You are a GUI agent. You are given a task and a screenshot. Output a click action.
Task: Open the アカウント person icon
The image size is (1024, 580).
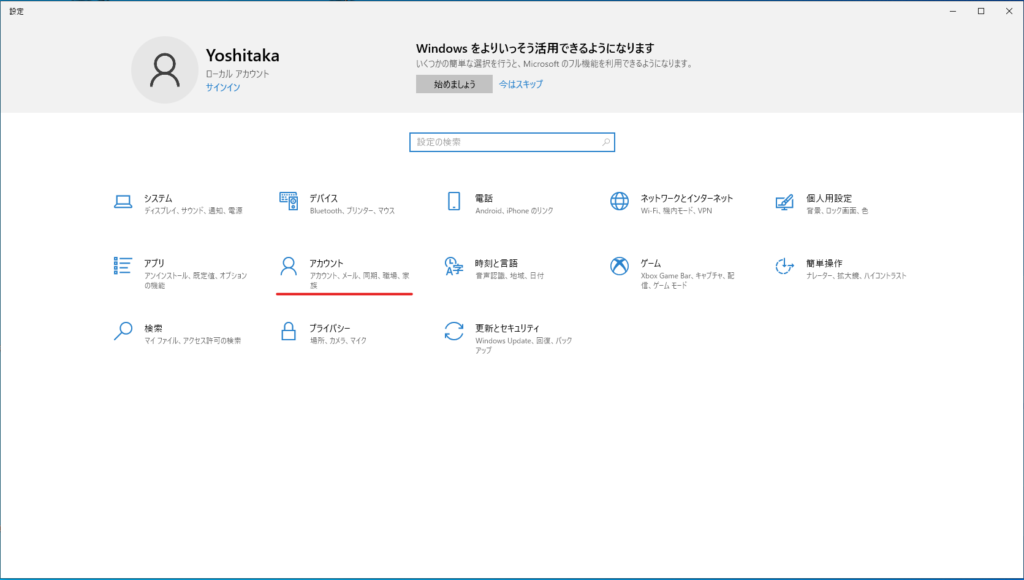click(x=289, y=266)
